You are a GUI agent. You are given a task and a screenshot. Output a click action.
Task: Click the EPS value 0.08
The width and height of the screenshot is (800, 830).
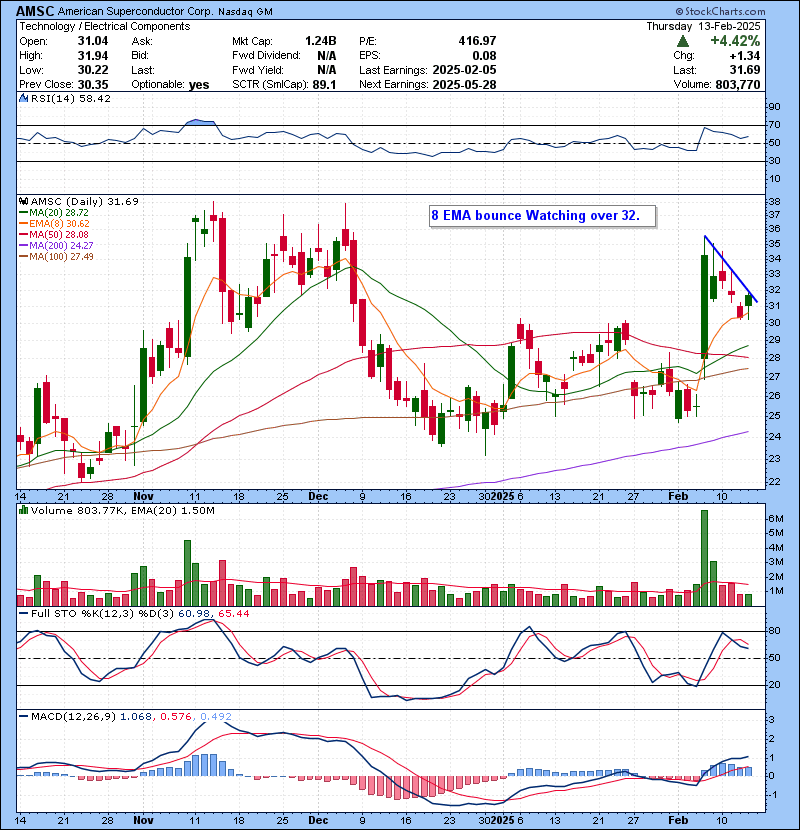(x=484, y=56)
